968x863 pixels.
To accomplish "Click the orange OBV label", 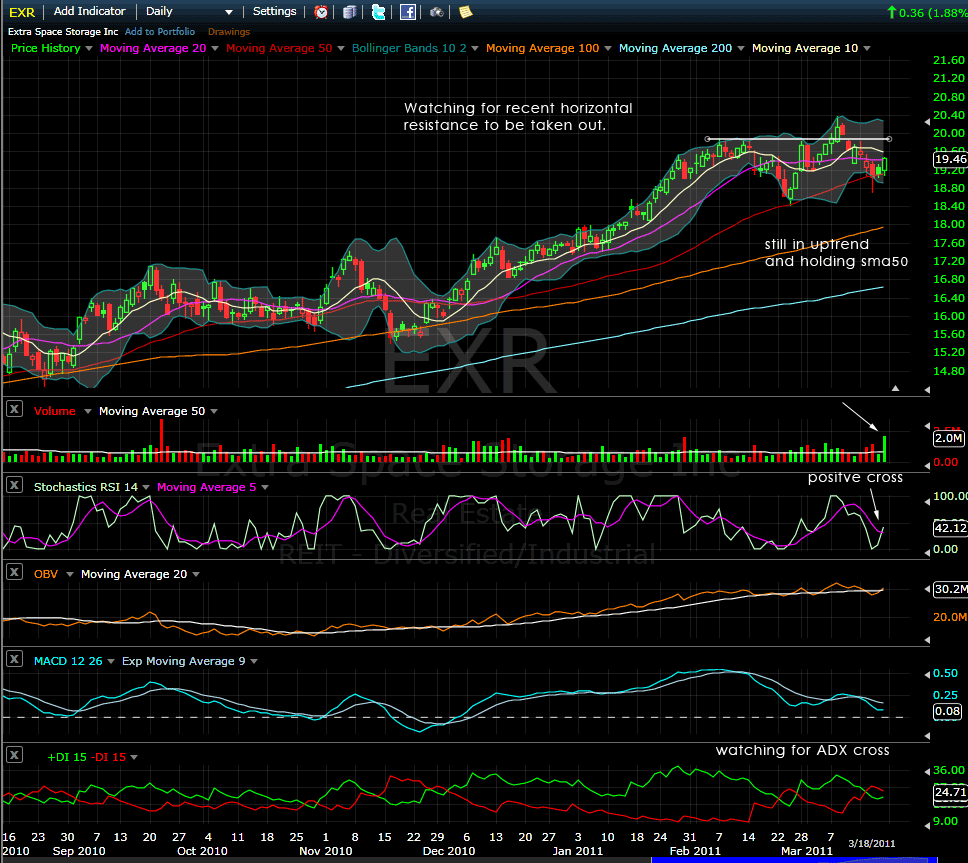I will point(46,574).
